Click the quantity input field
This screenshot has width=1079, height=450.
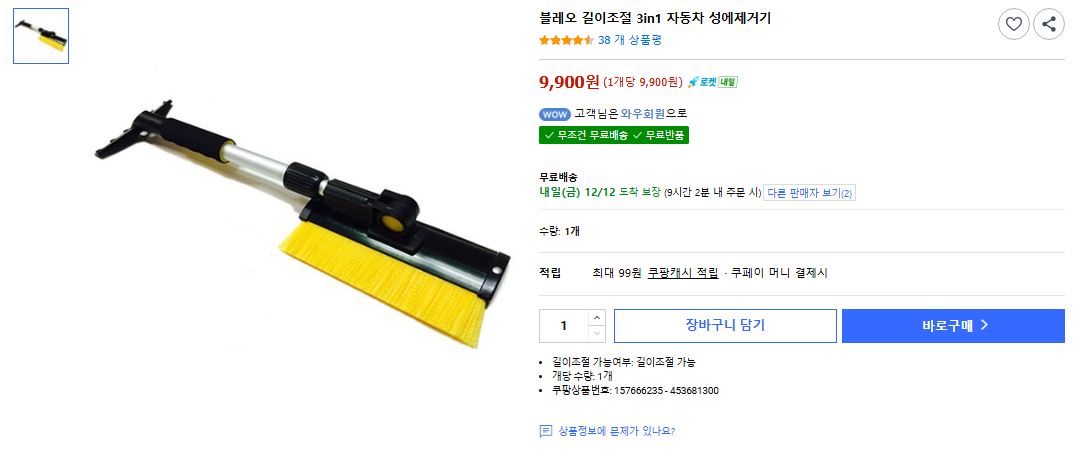(564, 326)
